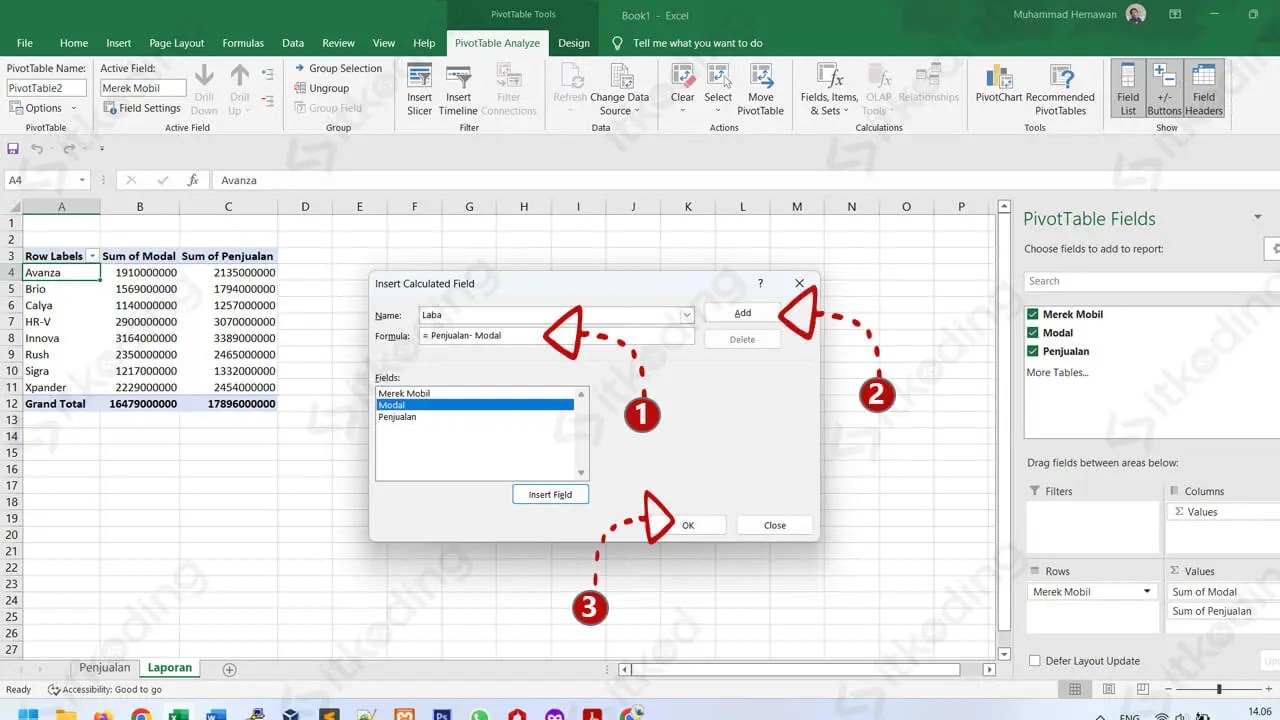Toggle Field Headers show button
The width and height of the screenshot is (1280, 720).
coord(1204,88)
